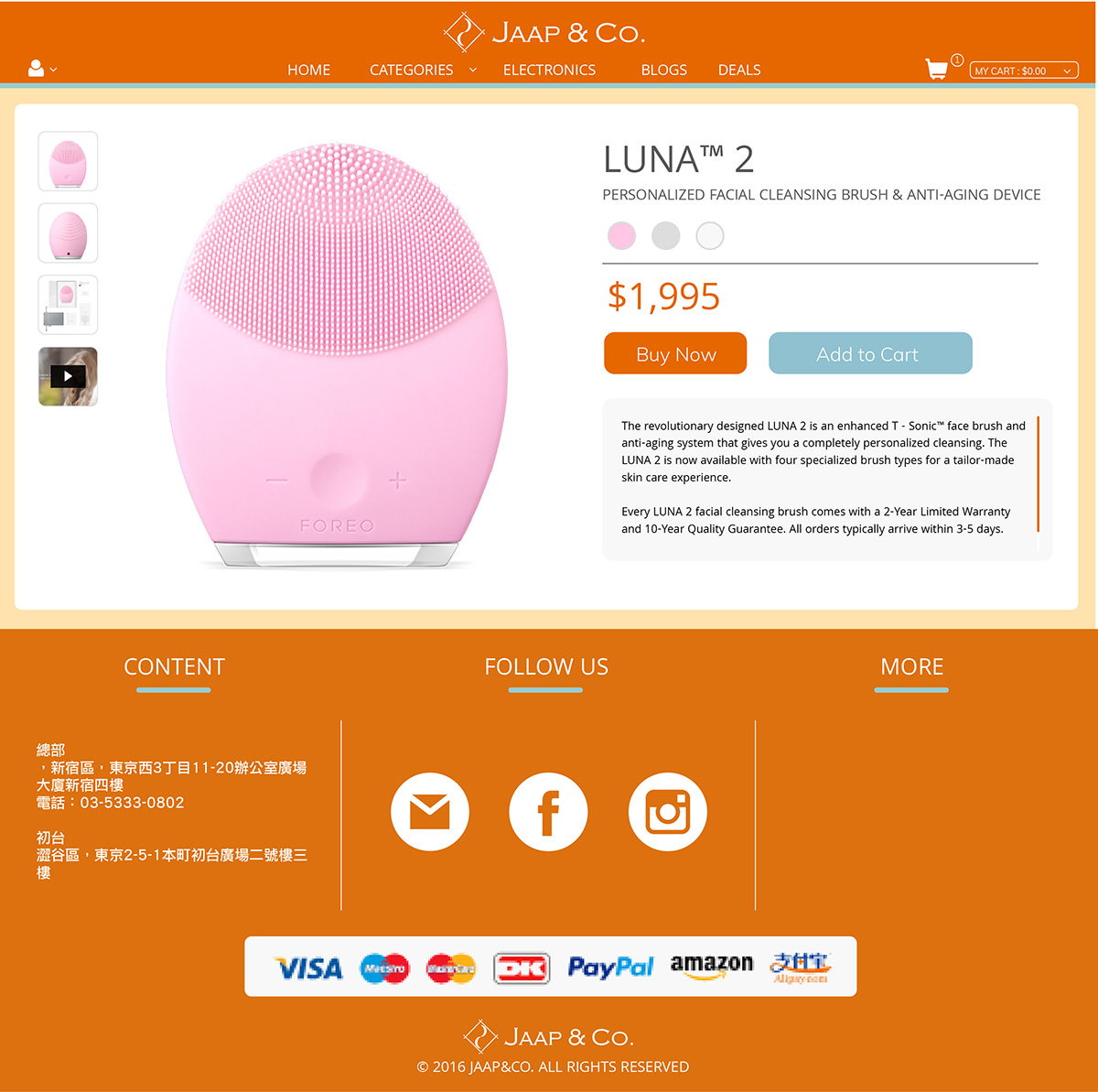1098x1092 pixels.
Task: Expand the Categories menu chevron
Action: pos(473,70)
